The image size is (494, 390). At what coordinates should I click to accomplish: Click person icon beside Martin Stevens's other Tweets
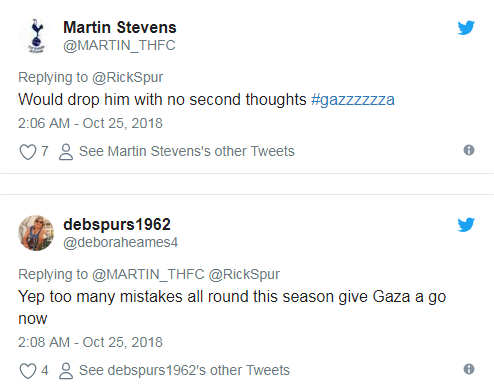(66, 152)
